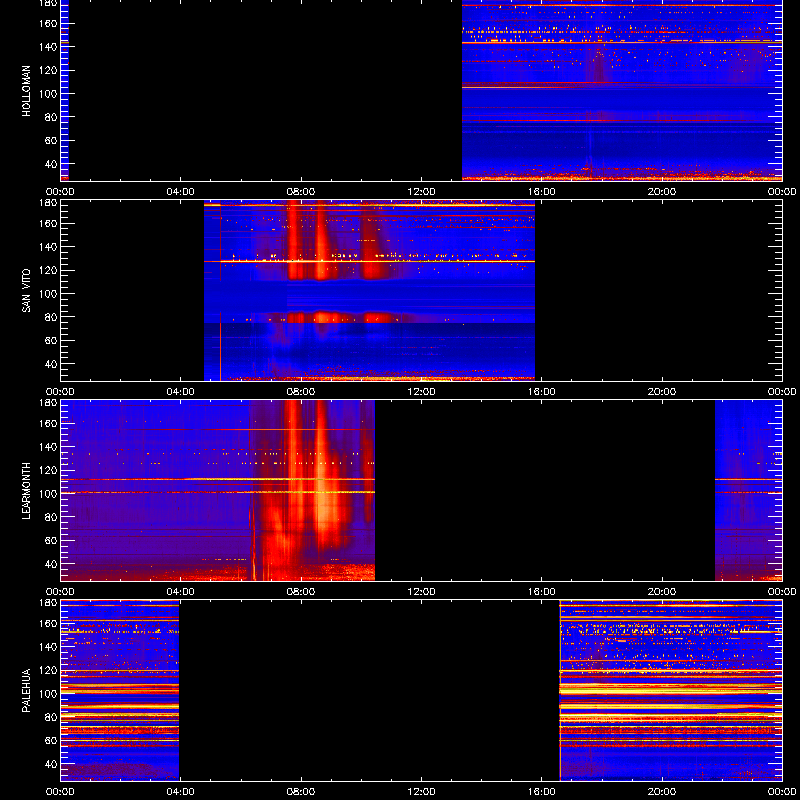Select the 160 frequency label on Holloman axis
800x800 pixels.
pyautogui.click(x=50, y=23)
